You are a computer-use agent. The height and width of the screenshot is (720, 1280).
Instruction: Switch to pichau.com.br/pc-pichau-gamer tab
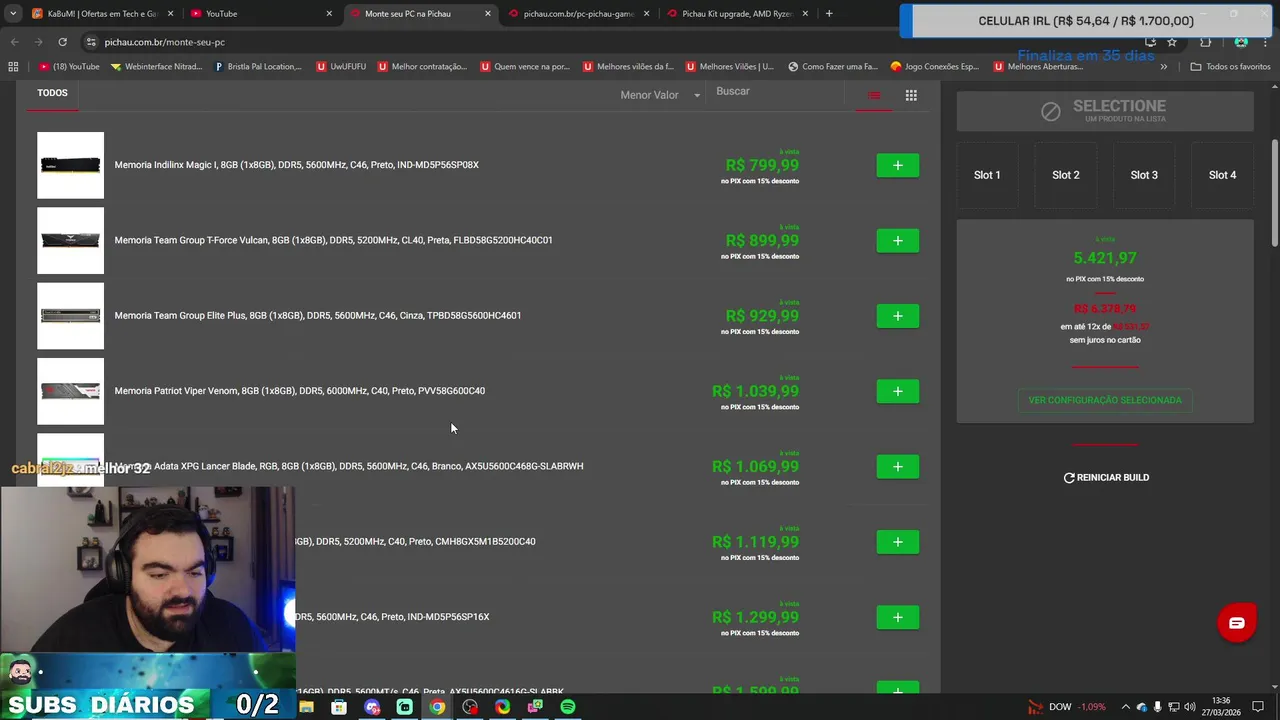pyautogui.click(x=580, y=14)
